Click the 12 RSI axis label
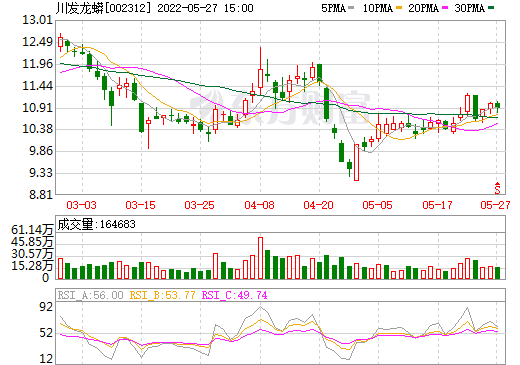The height and width of the screenshot is (365, 520). point(46,359)
